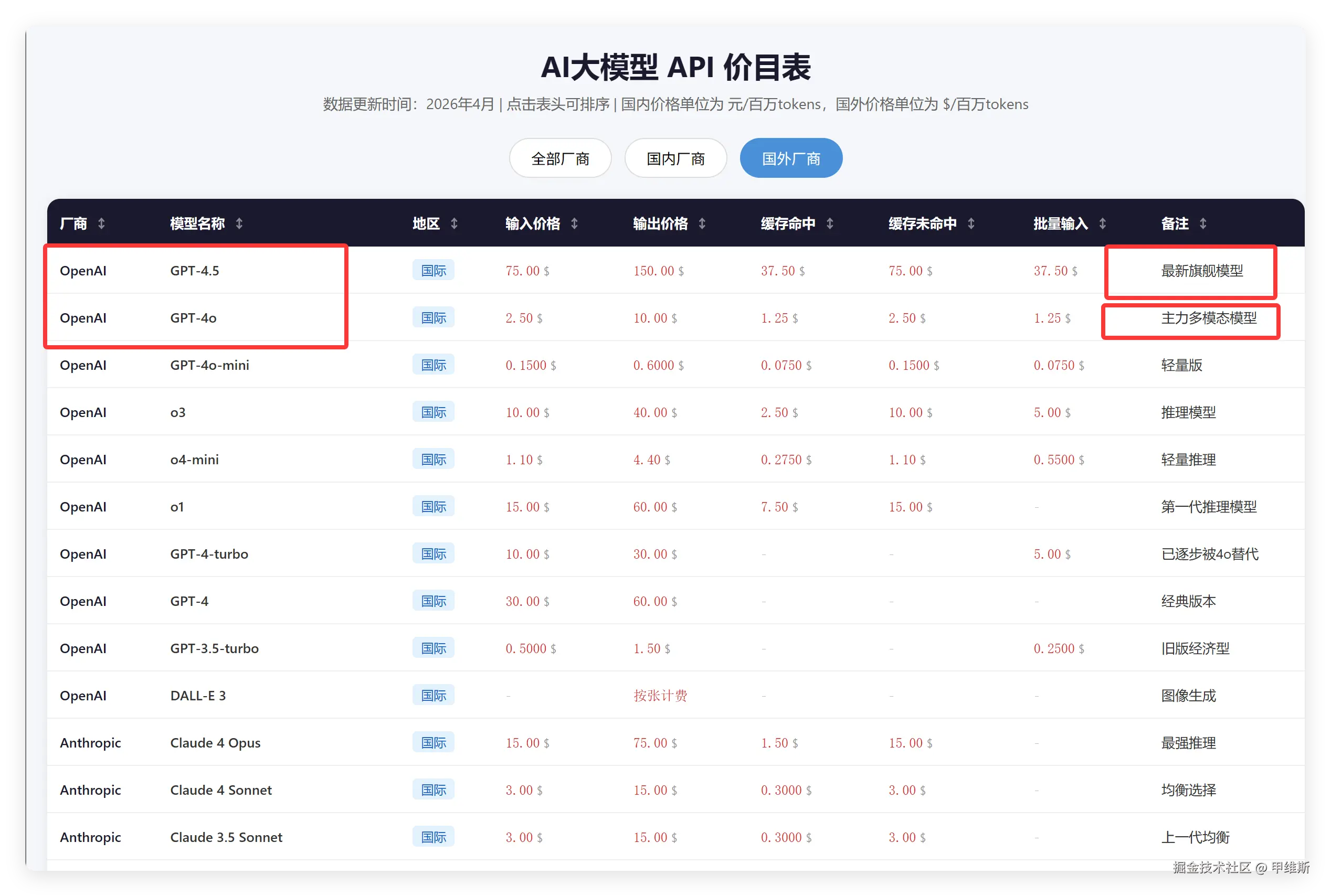
Task: Click the GPT-3.5-turbo row name
Action: (x=215, y=648)
